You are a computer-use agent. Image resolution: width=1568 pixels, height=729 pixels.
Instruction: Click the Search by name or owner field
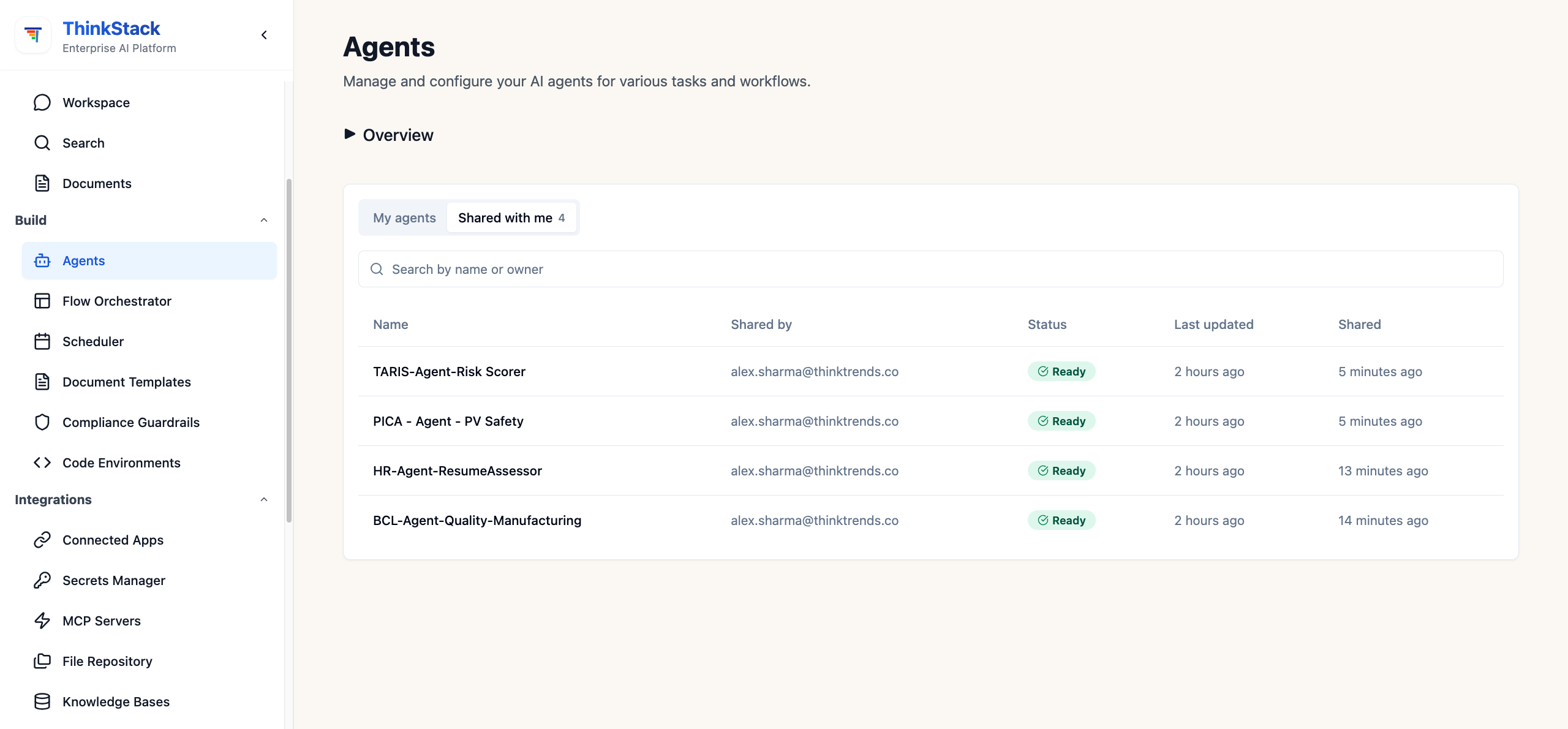click(x=930, y=269)
